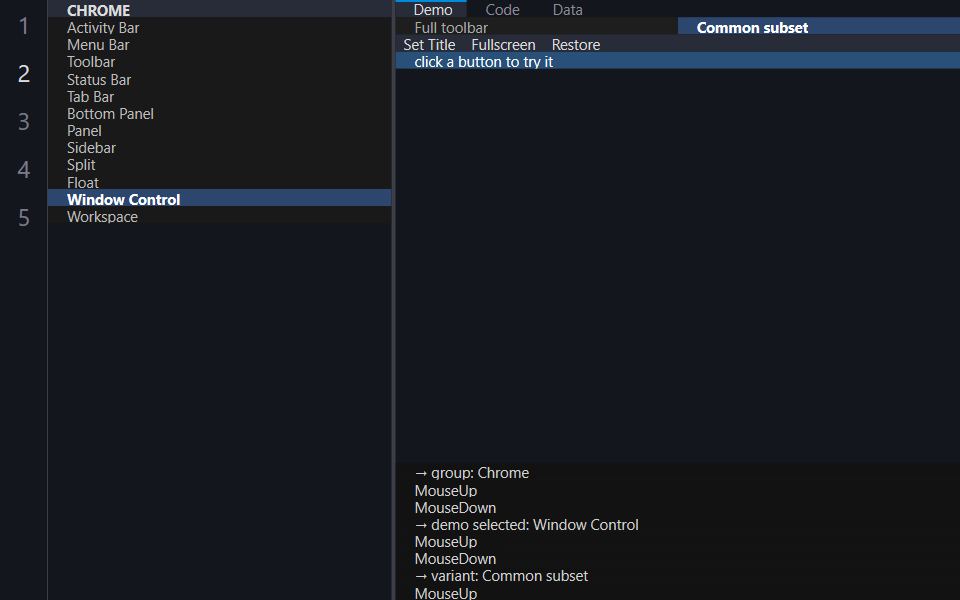Viewport: 960px width, 600px height.
Task: Select the Status Bar entry
Action: coord(219,80)
